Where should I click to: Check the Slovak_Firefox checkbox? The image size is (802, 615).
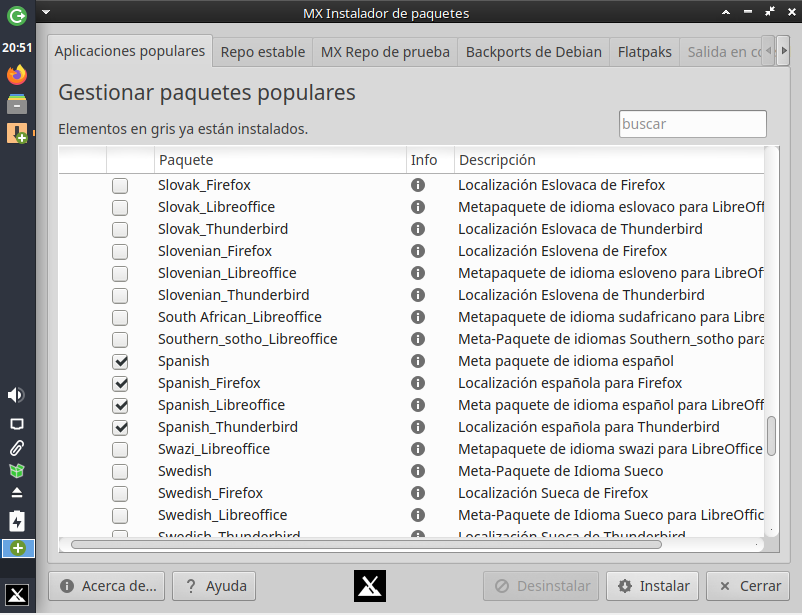(120, 186)
